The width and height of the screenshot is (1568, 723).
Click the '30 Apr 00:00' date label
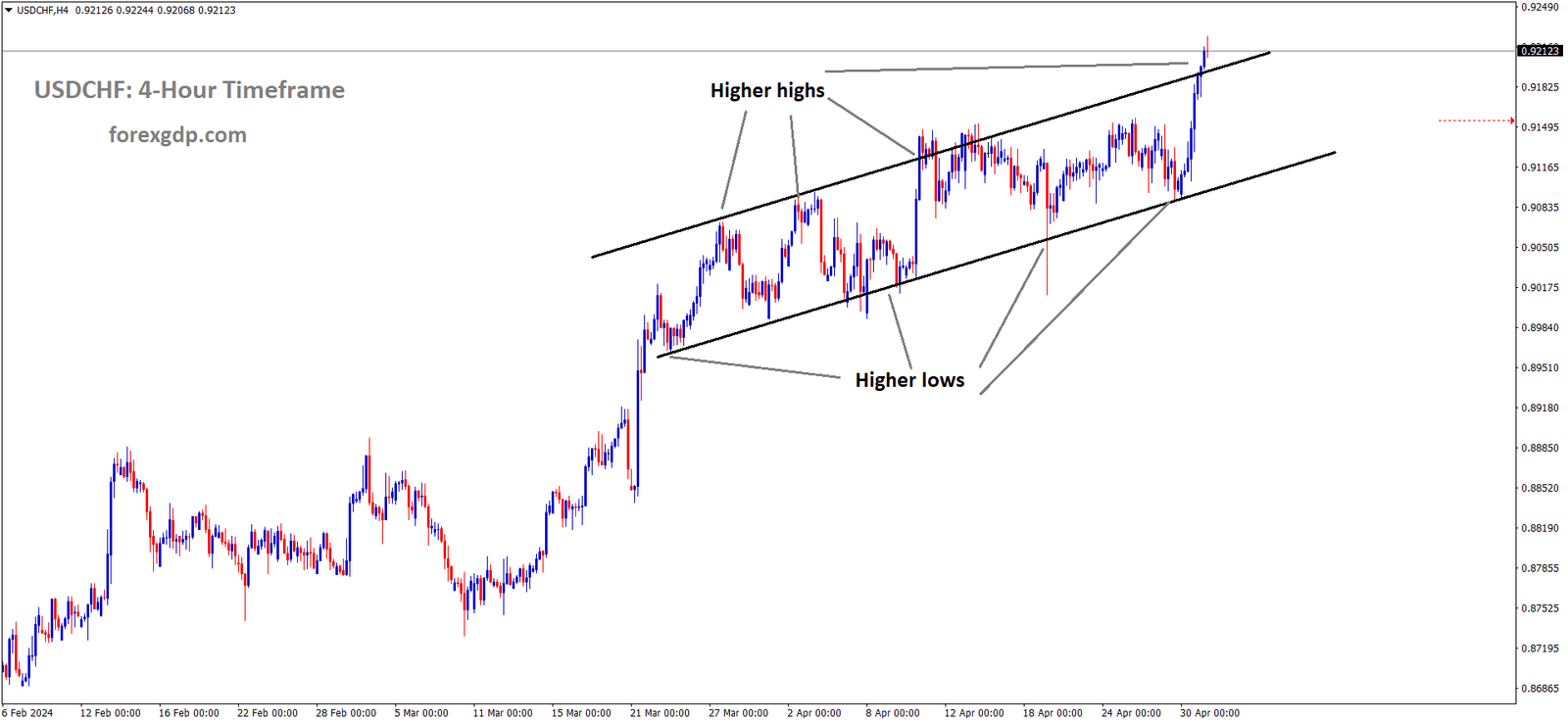pos(1209,713)
